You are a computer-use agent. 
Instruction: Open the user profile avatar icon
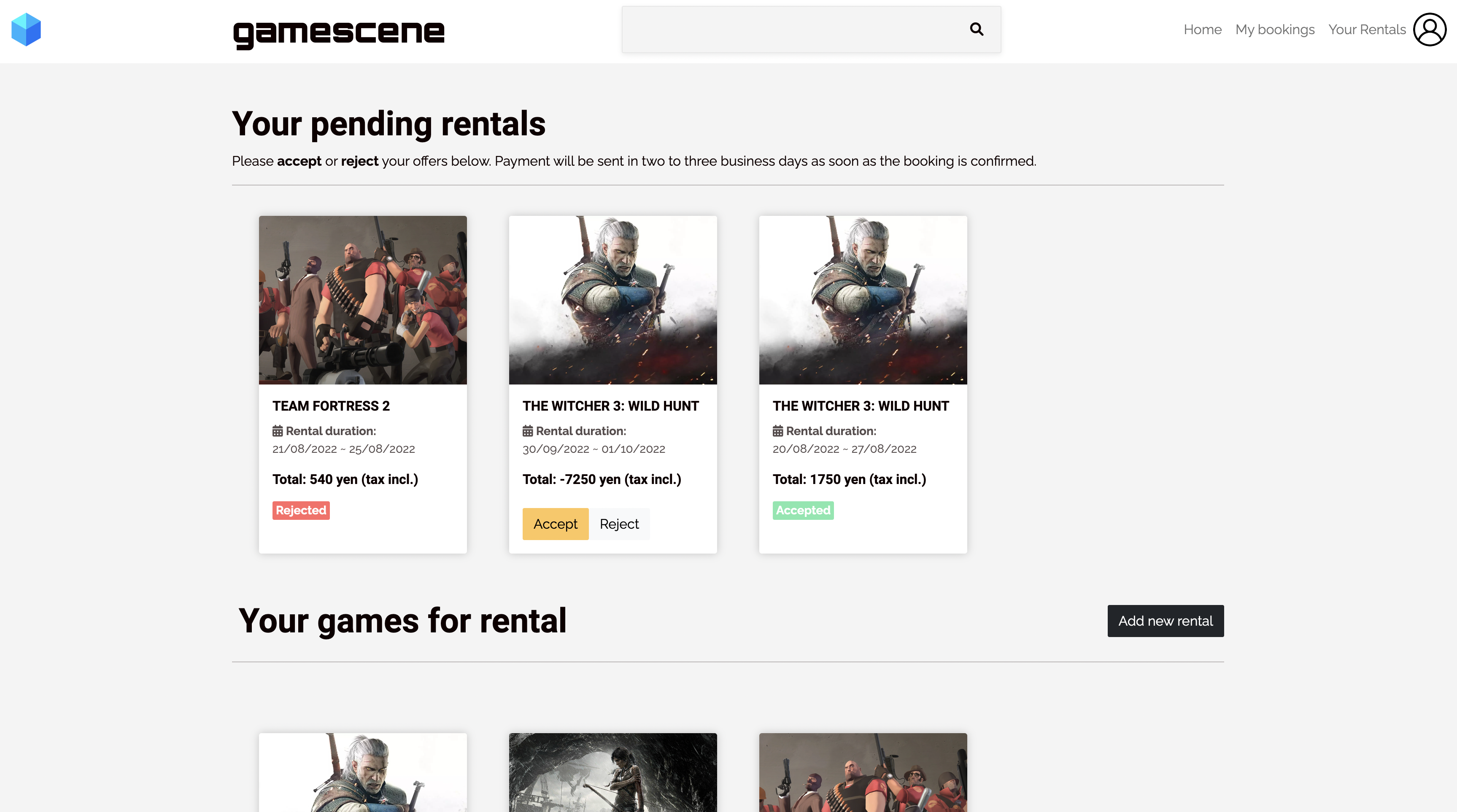coord(1429,30)
